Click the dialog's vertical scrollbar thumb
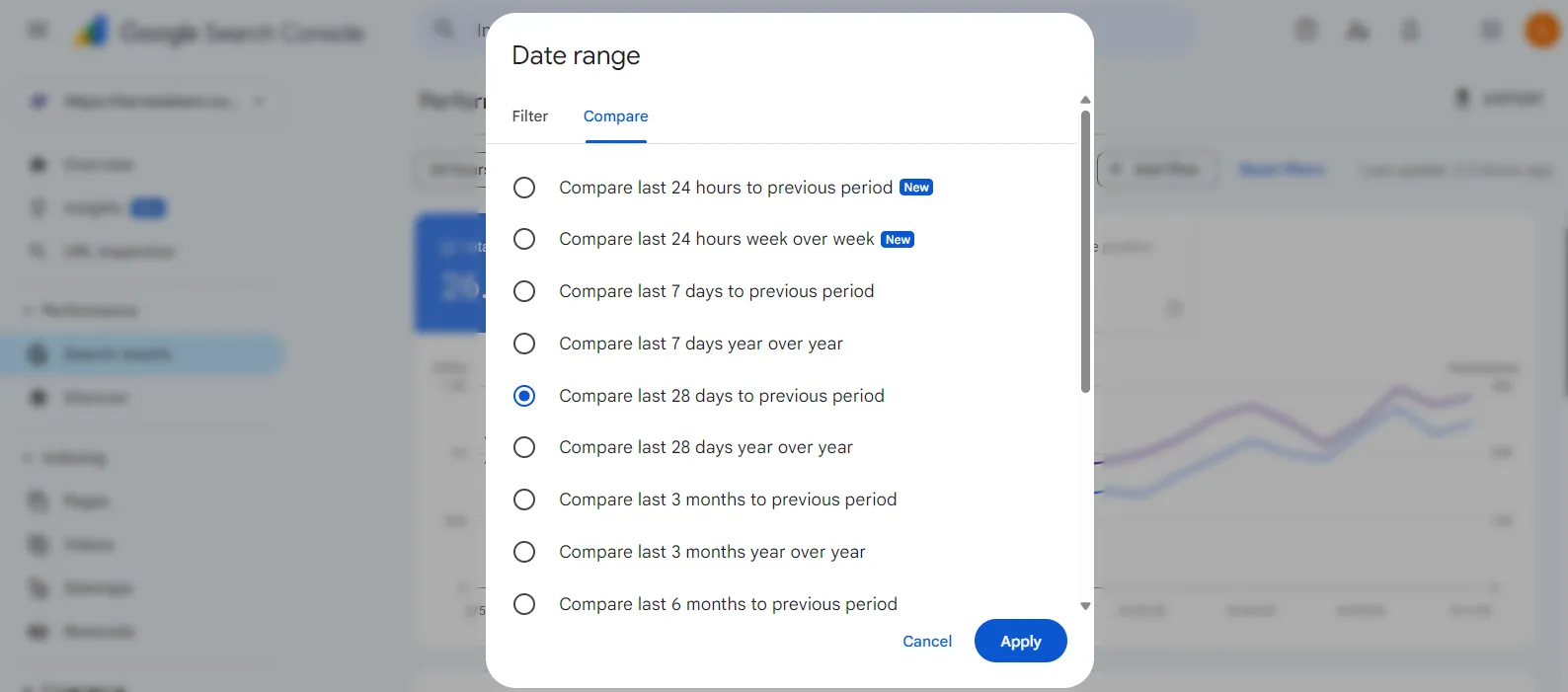Viewport: 1568px width, 692px height. tap(1085, 252)
